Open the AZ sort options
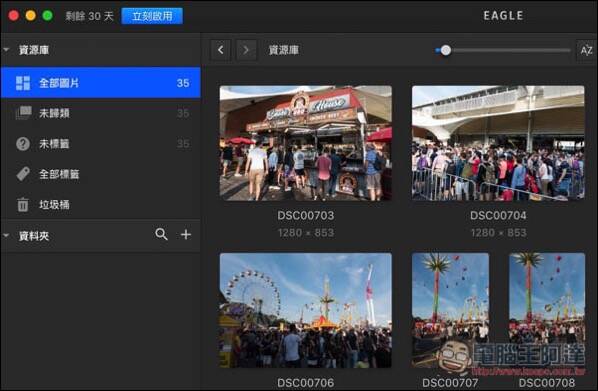 pyautogui.click(x=586, y=50)
